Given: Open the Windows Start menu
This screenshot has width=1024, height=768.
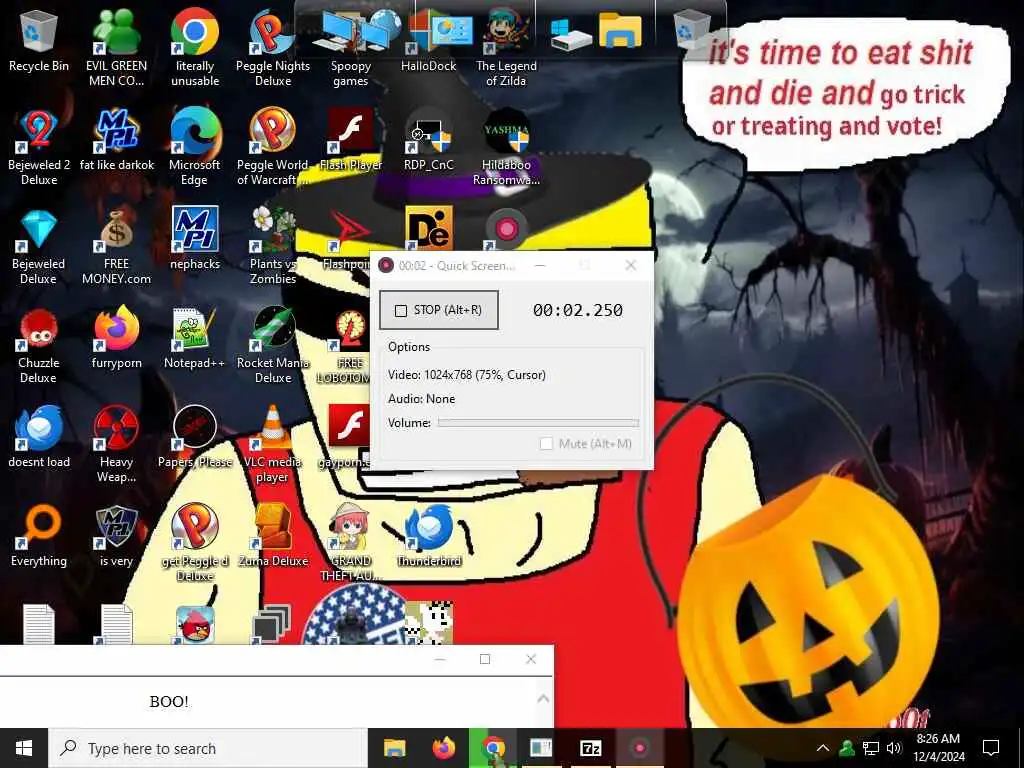Looking at the screenshot, I should [x=24, y=748].
